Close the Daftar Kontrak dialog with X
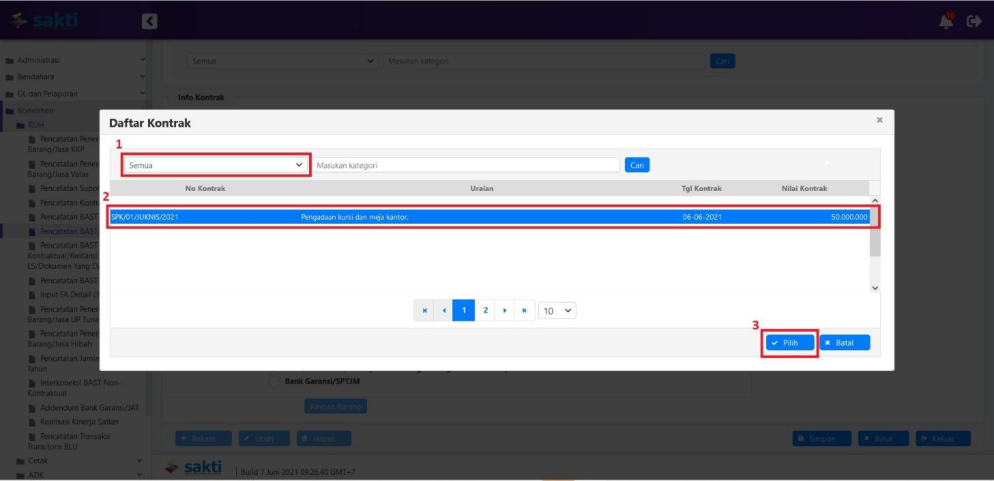This screenshot has width=994, height=481. (879, 120)
